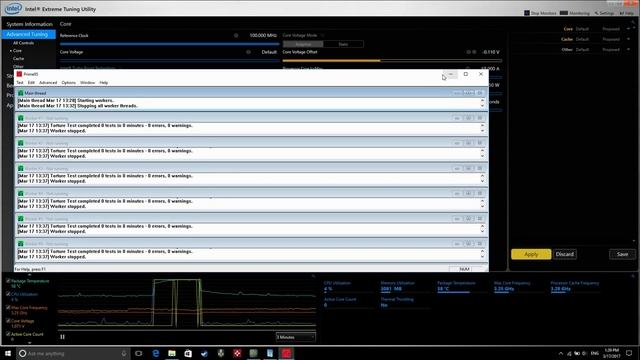Screen dimensions: 640x360
Task: Open the Window menu in Prime95
Action: click(x=87, y=82)
